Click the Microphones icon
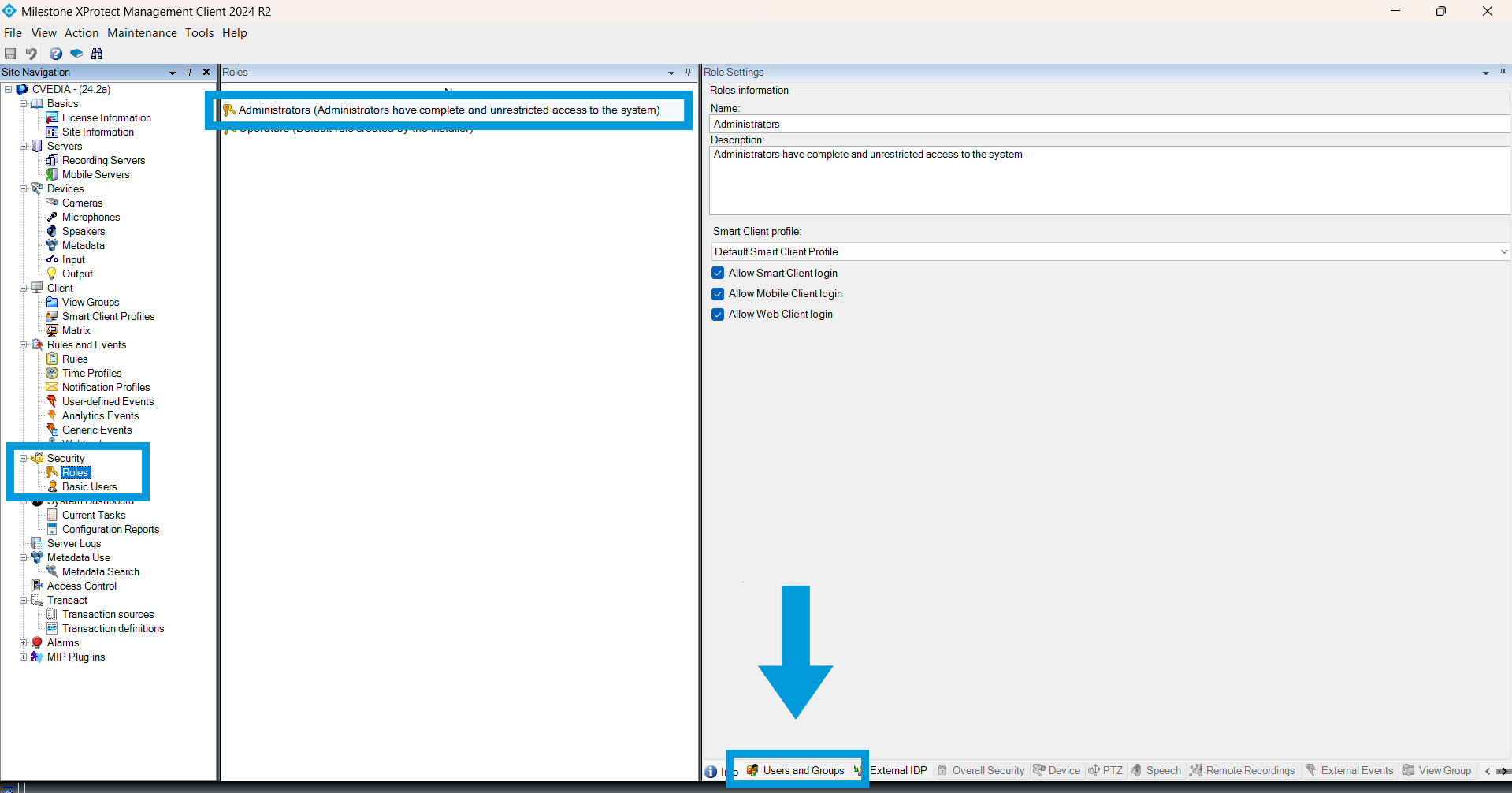This screenshot has height=793, width=1512. (52, 217)
